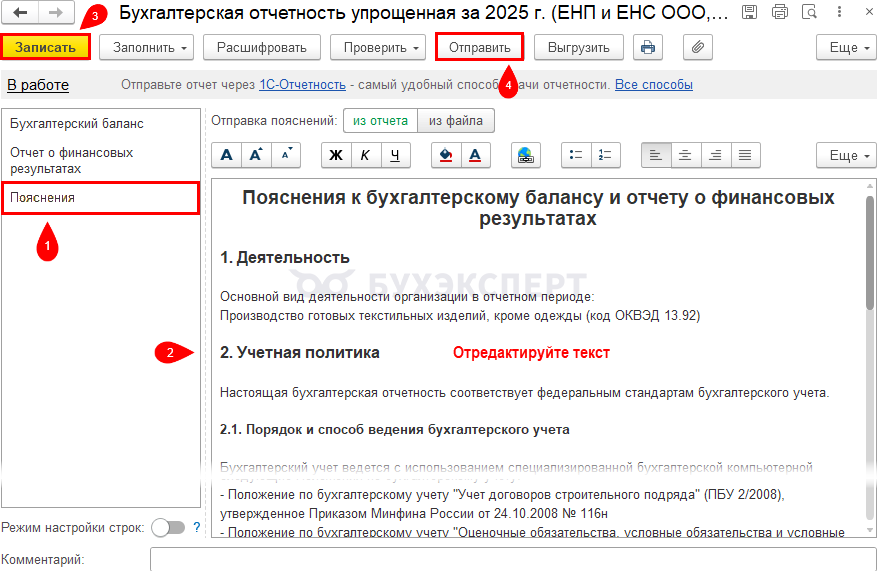Close the report window with the X
The image size is (877, 571).
point(869,12)
